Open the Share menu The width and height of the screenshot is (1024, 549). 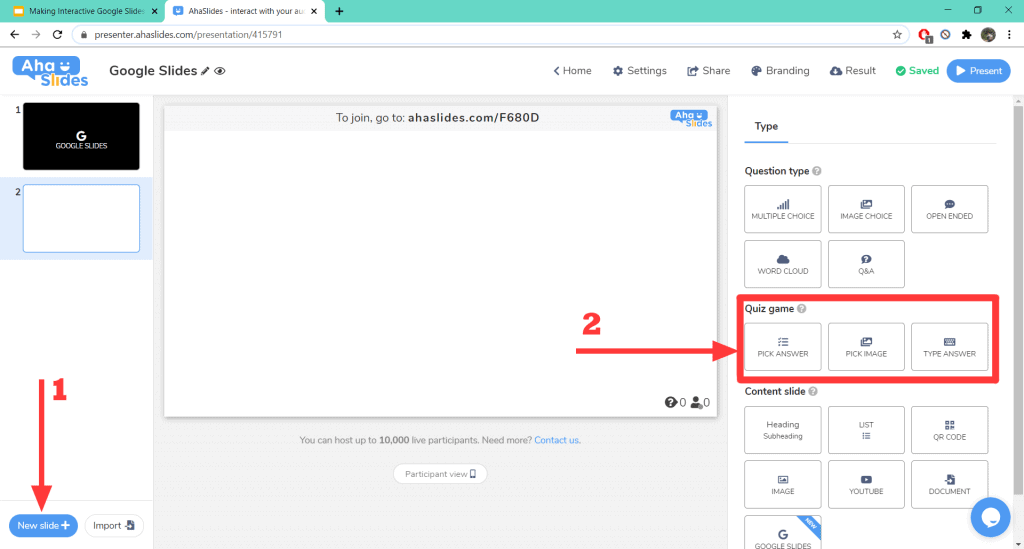(709, 71)
